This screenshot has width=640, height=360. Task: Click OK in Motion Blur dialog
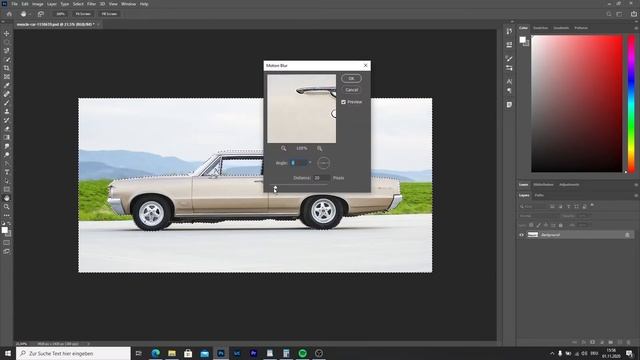tap(351, 78)
